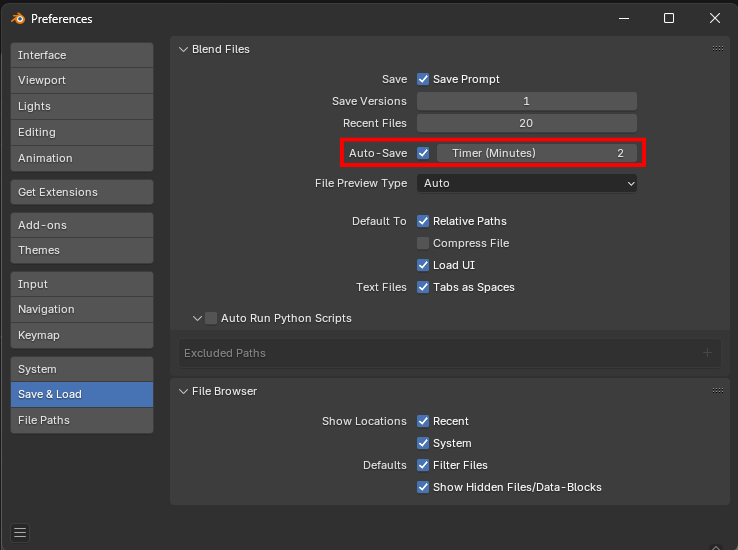Open the Themes tab

[82, 250]
